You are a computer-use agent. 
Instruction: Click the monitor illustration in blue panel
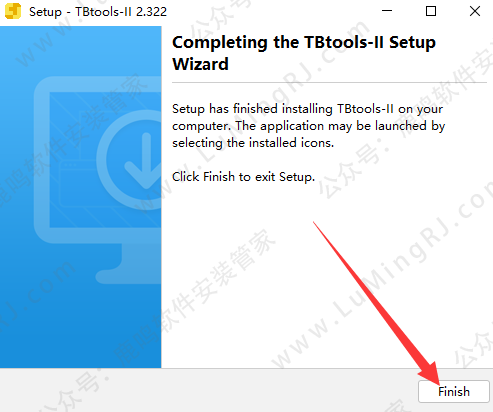click(x=98, y=180)
